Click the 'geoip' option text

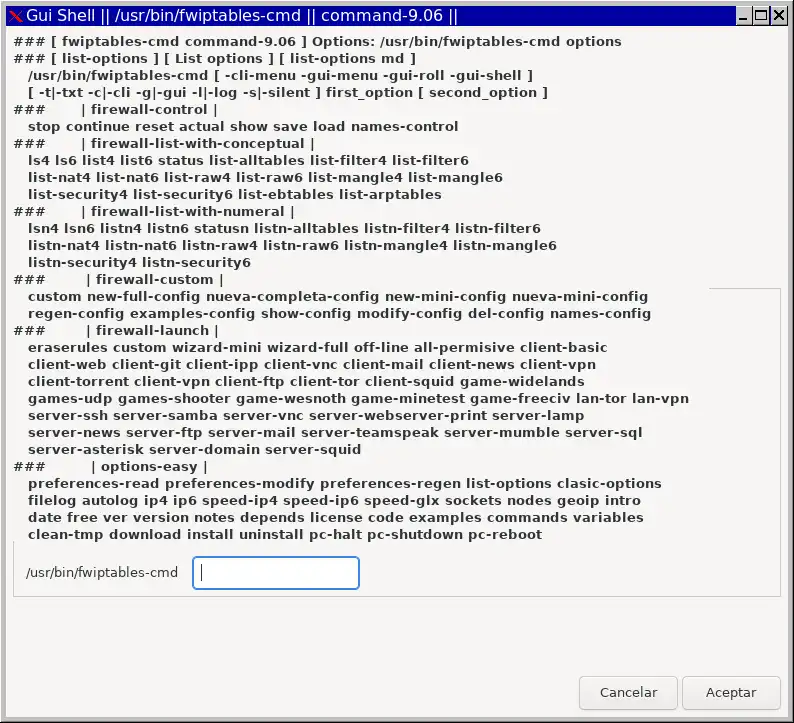[x=578, y=501]
